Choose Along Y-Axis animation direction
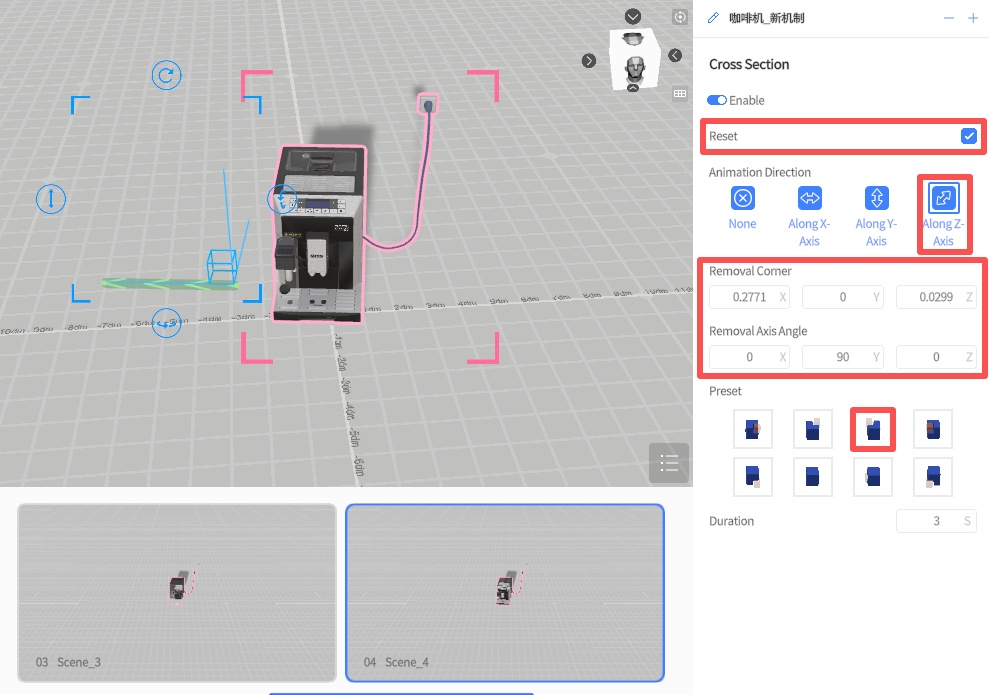 pos(876,198)
